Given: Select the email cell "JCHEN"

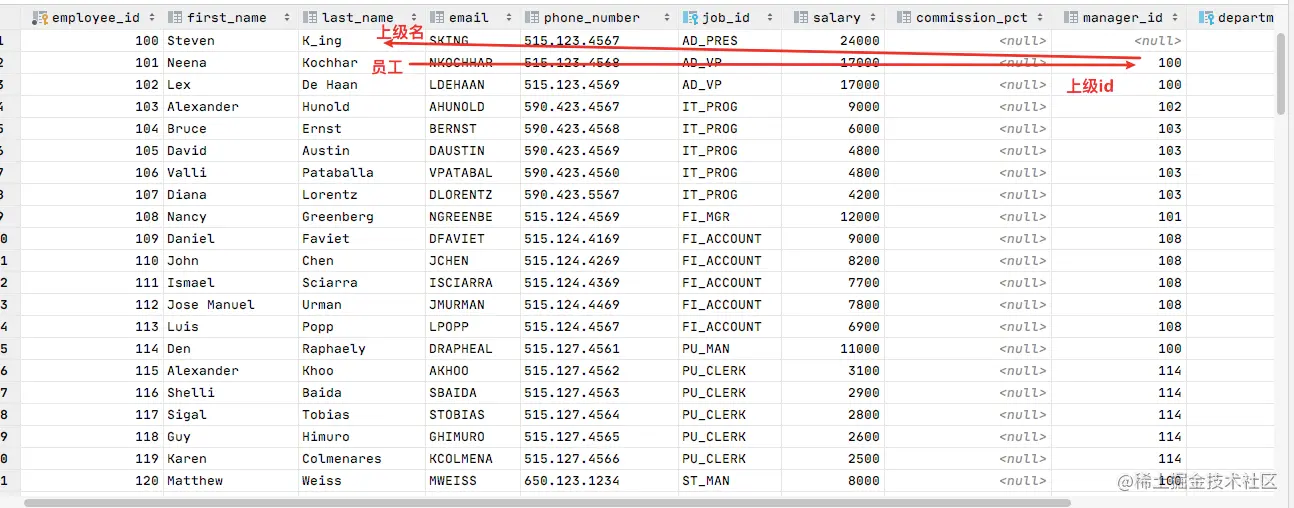Looking at the screenshot, I should coord(449,261).
